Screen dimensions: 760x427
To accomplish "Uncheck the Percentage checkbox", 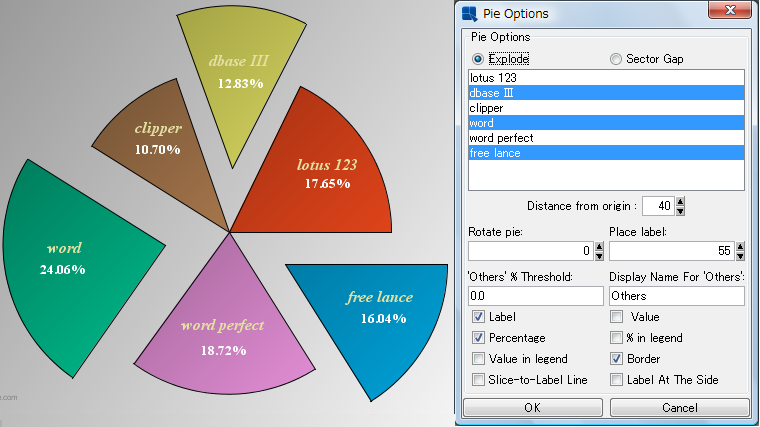I will [478, 338].
